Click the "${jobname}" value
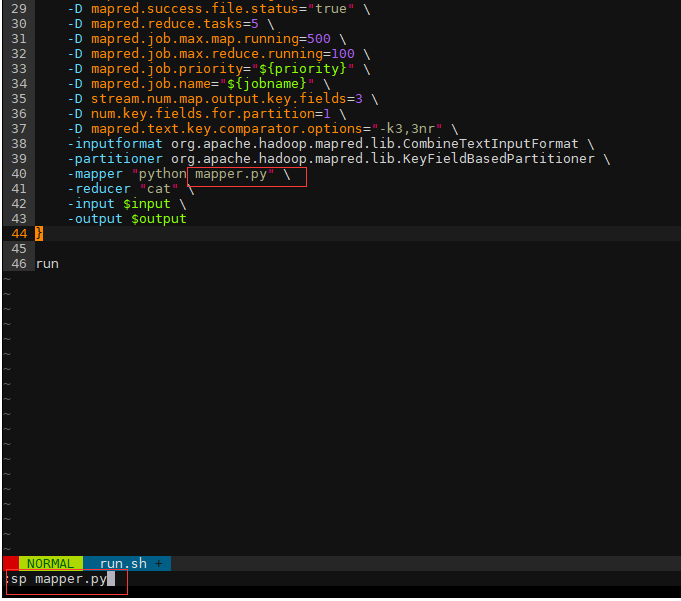The height and width of the screenshot is (601, 681). pyautogui.click(x=267, y=84)
